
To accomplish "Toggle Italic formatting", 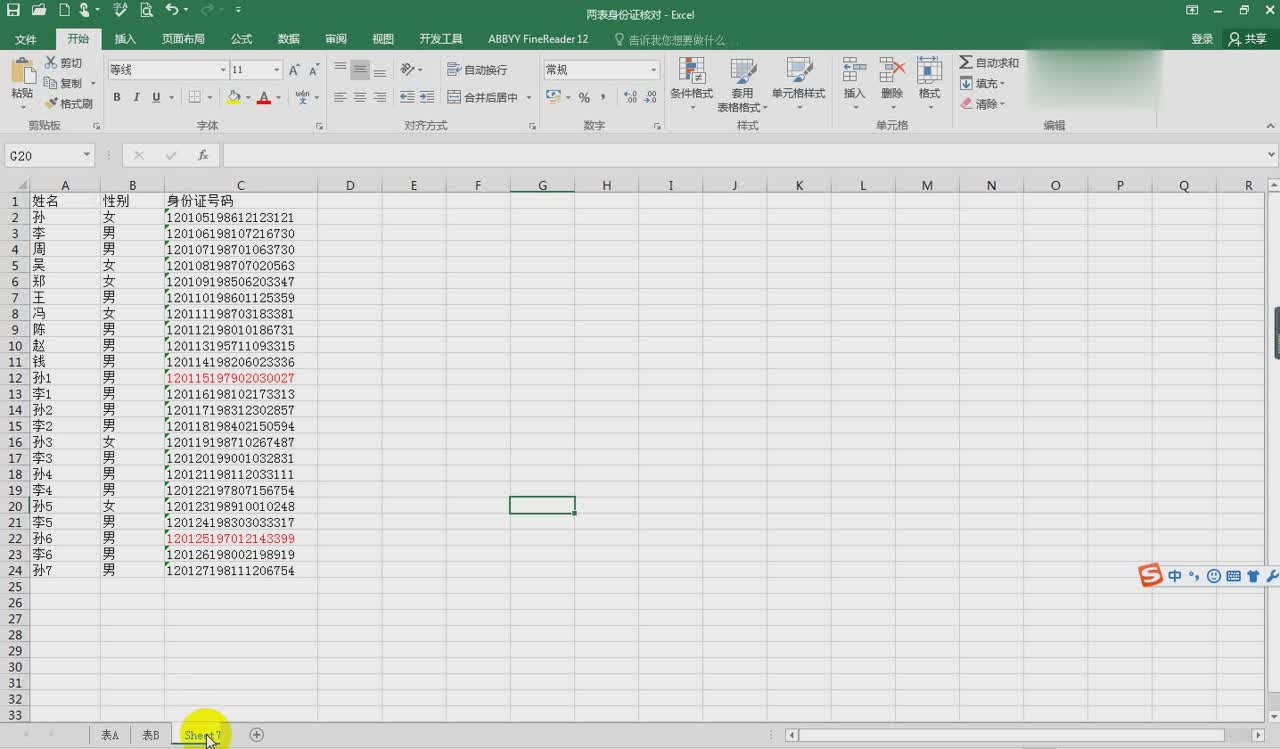I will tap(137, 97).
